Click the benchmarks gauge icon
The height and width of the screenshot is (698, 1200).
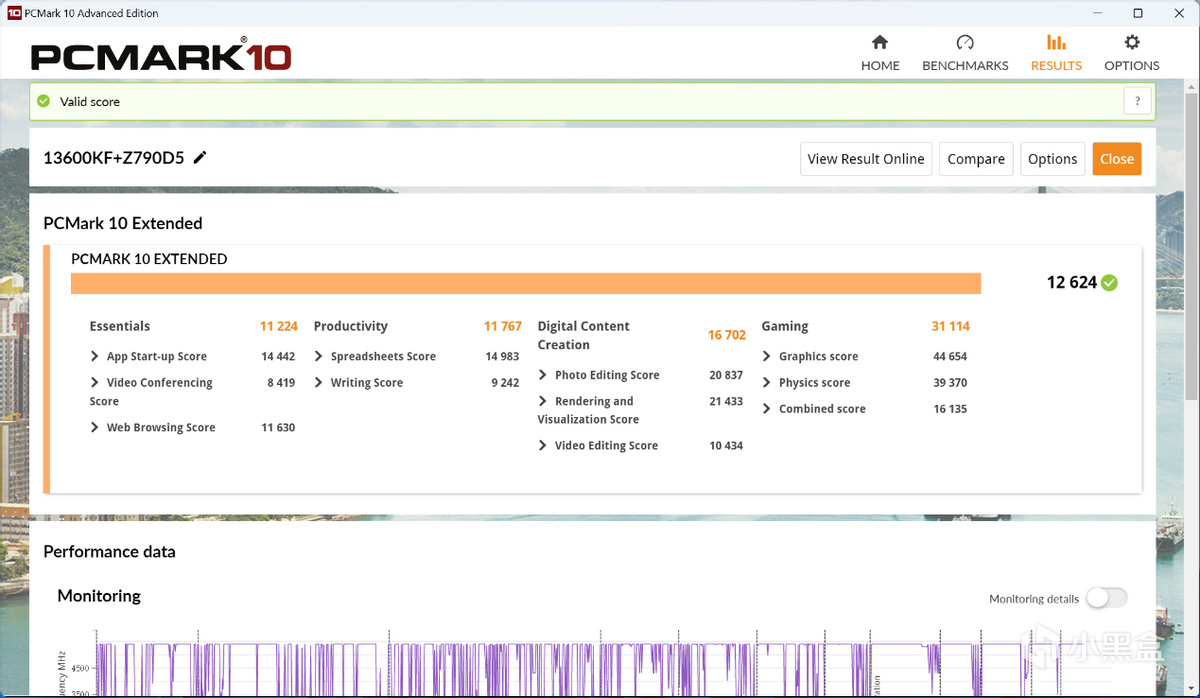click(x=965, y=42)
